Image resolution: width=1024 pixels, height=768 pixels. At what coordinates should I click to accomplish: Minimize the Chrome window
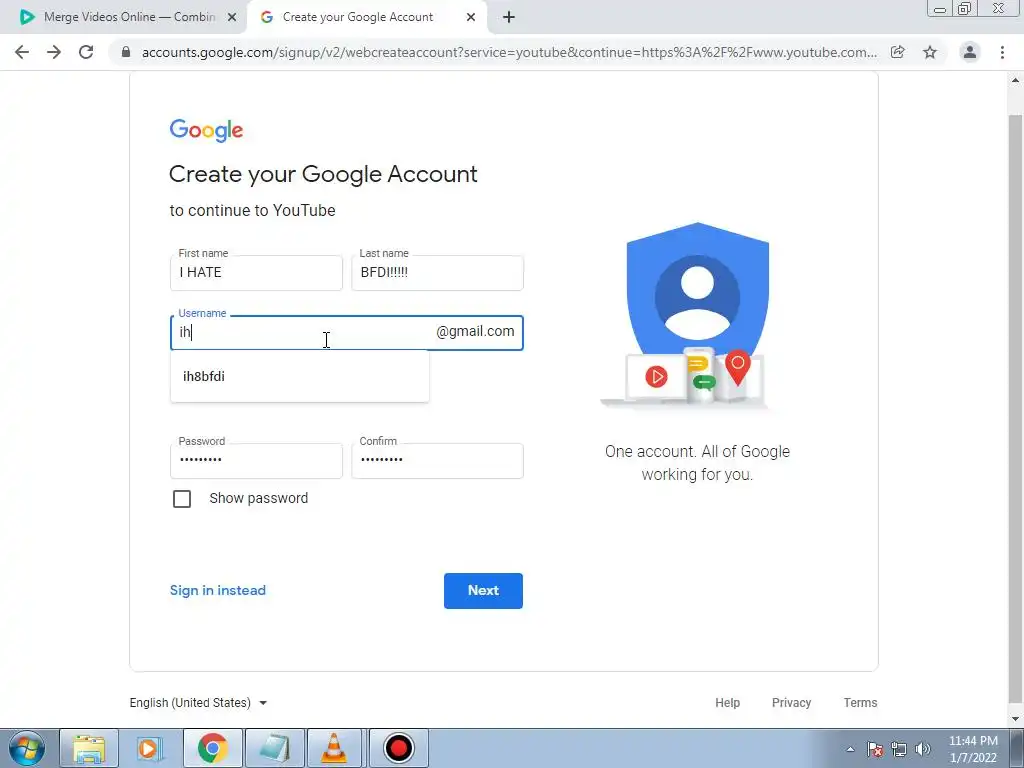(x=940, y=8)
